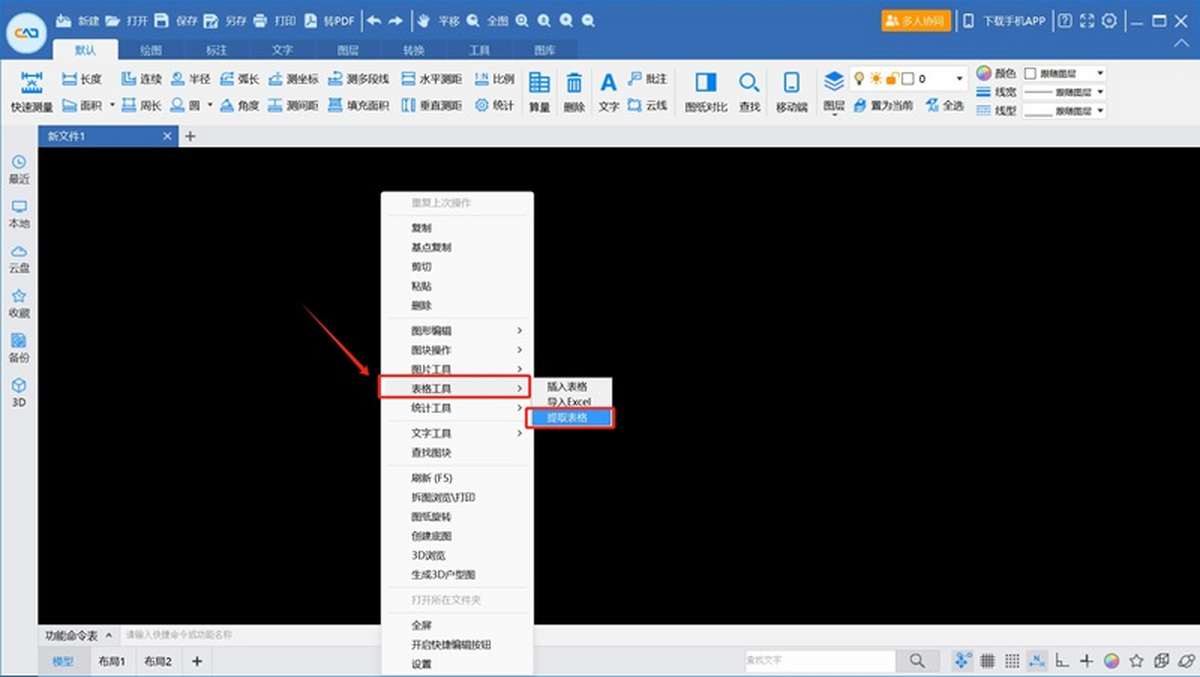Switch to the 标注 ribbon tab
This screenshot has width=1200, height=677.
pyautogui.click(x=216, y=49)
